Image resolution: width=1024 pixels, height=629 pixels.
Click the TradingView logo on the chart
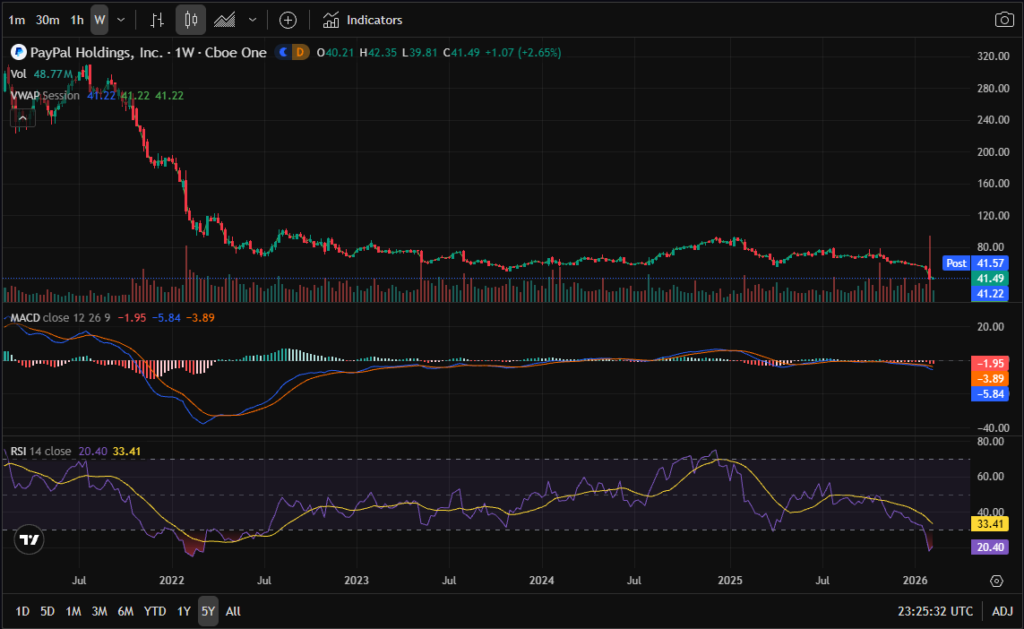pos(30,540)
